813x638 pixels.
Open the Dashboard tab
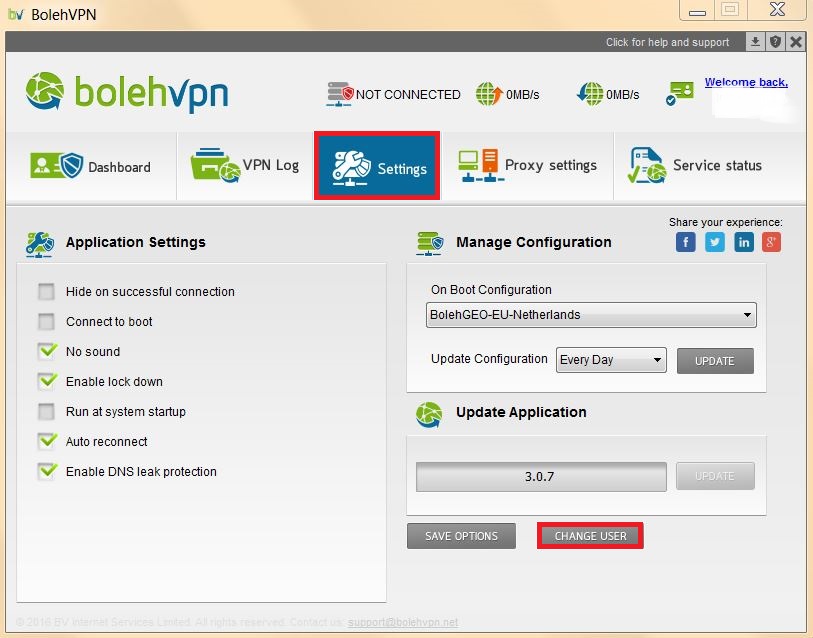click(91, 166)
